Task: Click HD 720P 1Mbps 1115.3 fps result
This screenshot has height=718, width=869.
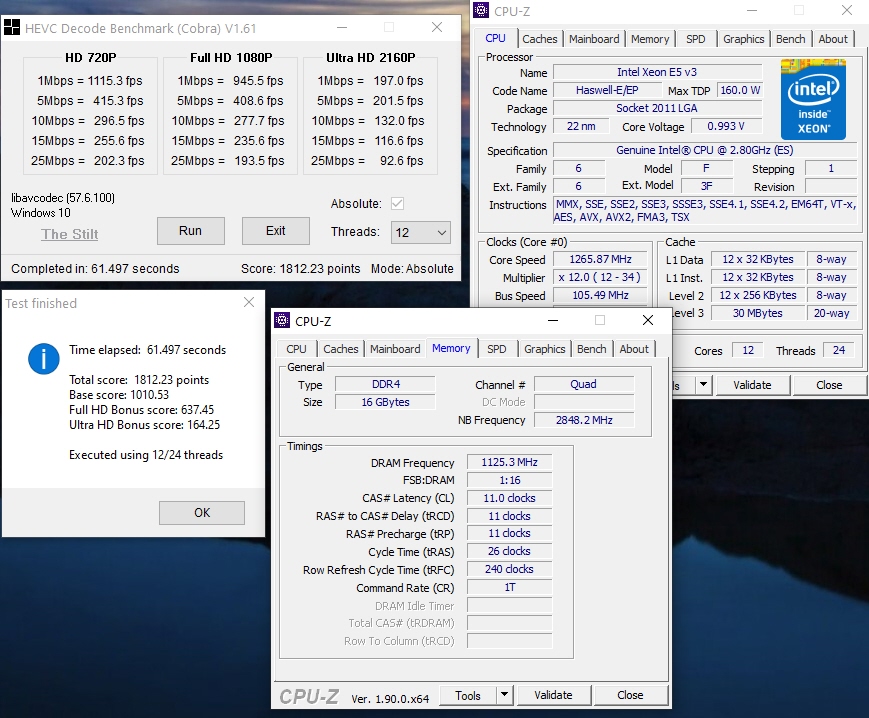Action: coord(90,81)
